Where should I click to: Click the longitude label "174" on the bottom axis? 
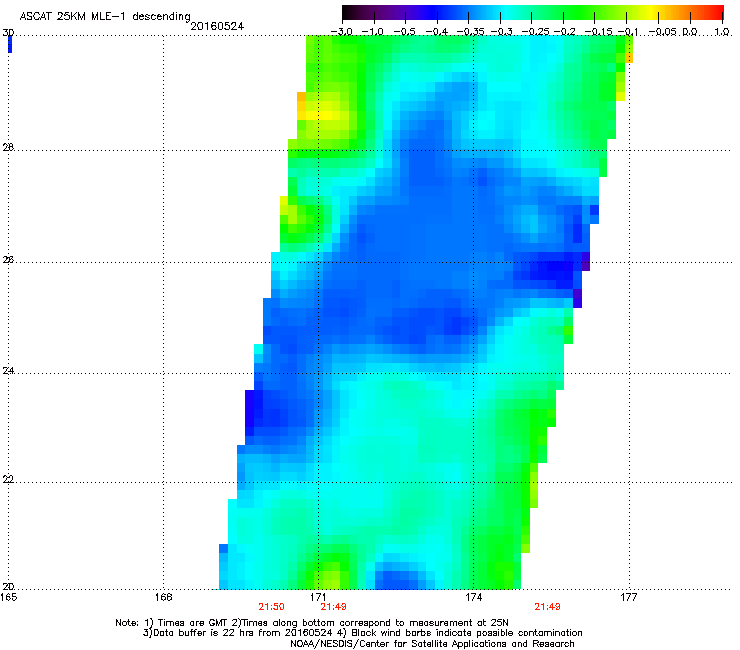(473, 598)
